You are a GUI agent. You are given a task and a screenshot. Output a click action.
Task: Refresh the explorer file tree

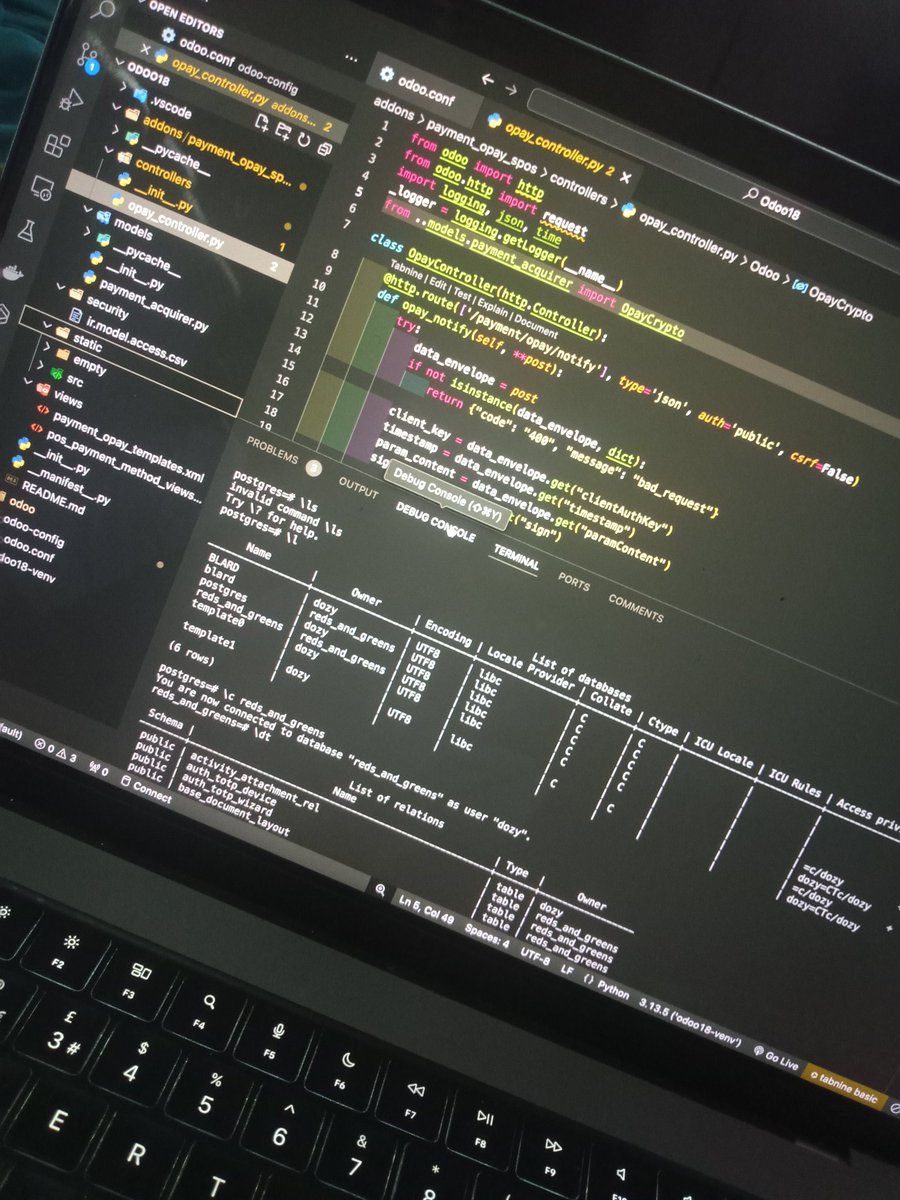304,139
